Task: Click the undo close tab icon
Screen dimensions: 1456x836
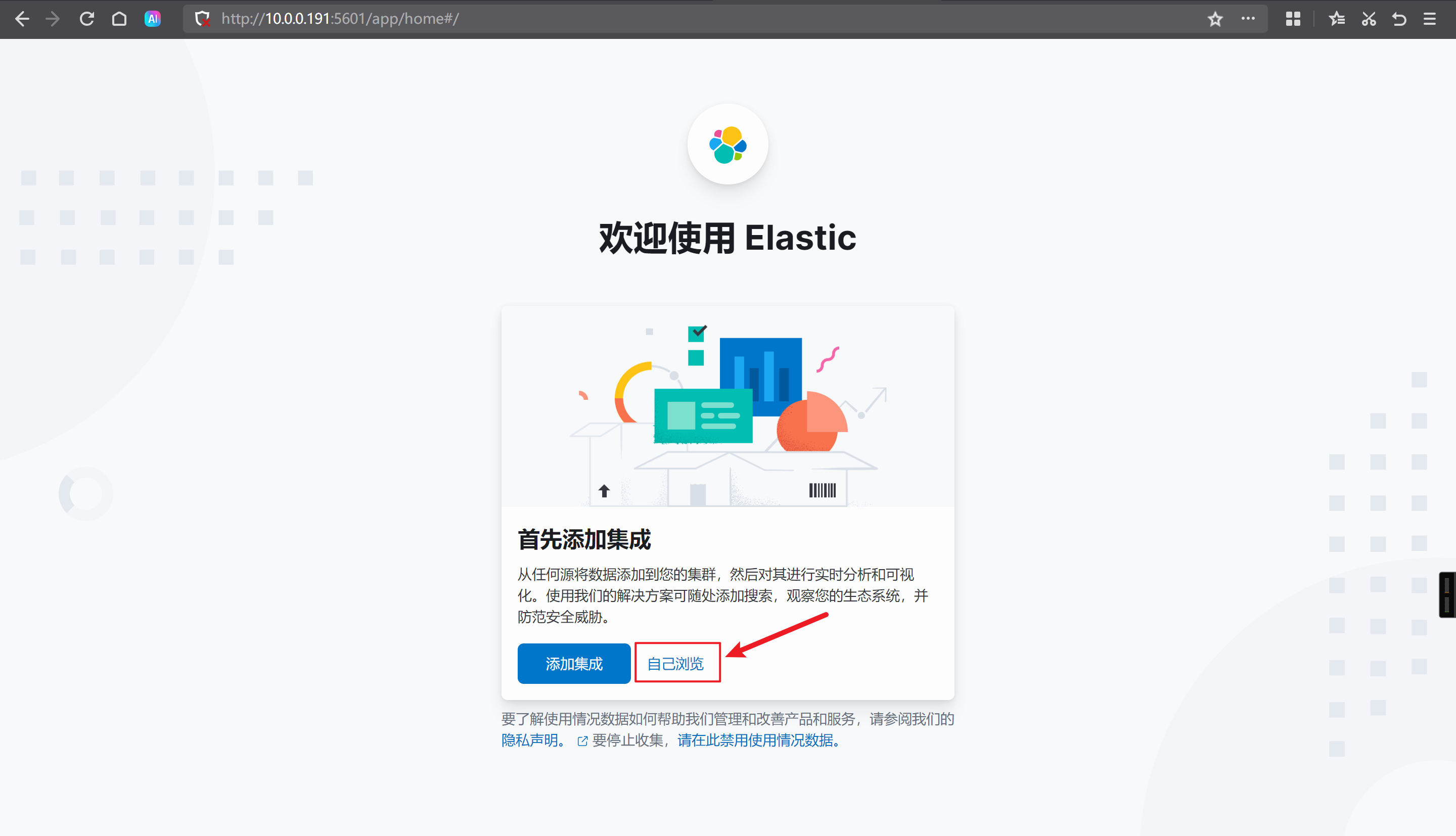Action: coord(1399,19)
